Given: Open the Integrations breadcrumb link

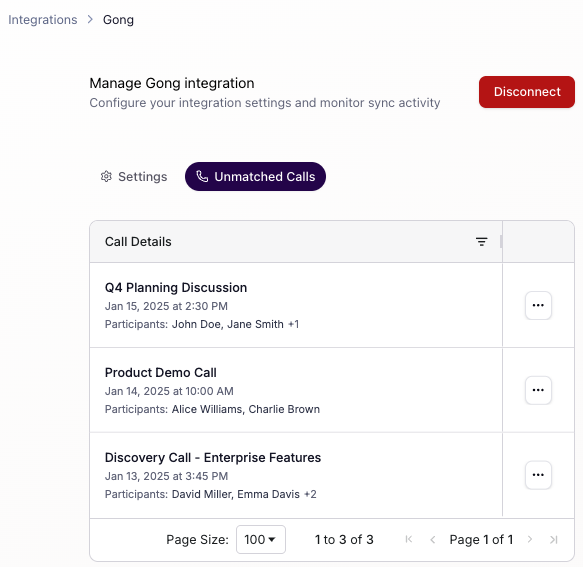Looking at the screenshot, I should 43,20.
